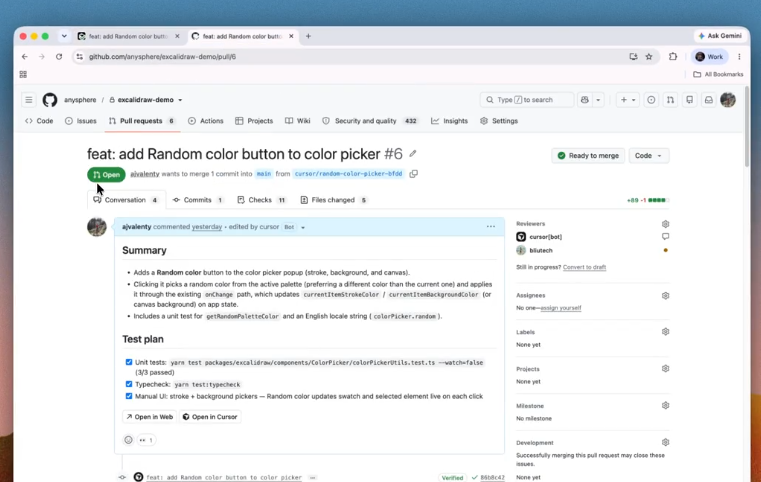Open the Work profile menu

pyautogui.click(x=710, y=57)
